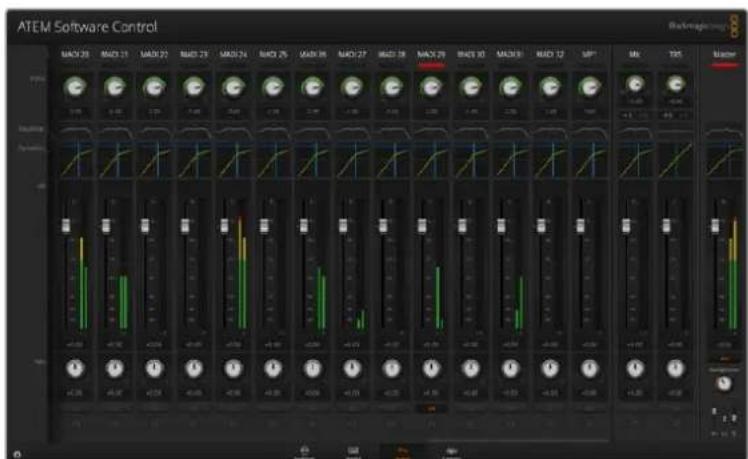Select the Audio tab
Image resolution: width=748 pixels, height=459 pixels.
tap(402, 452)
